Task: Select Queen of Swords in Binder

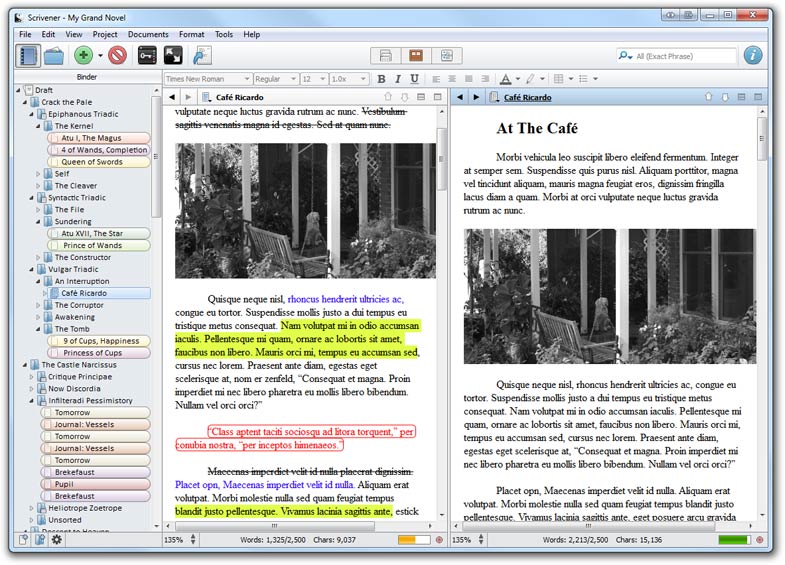Action: 91,162
